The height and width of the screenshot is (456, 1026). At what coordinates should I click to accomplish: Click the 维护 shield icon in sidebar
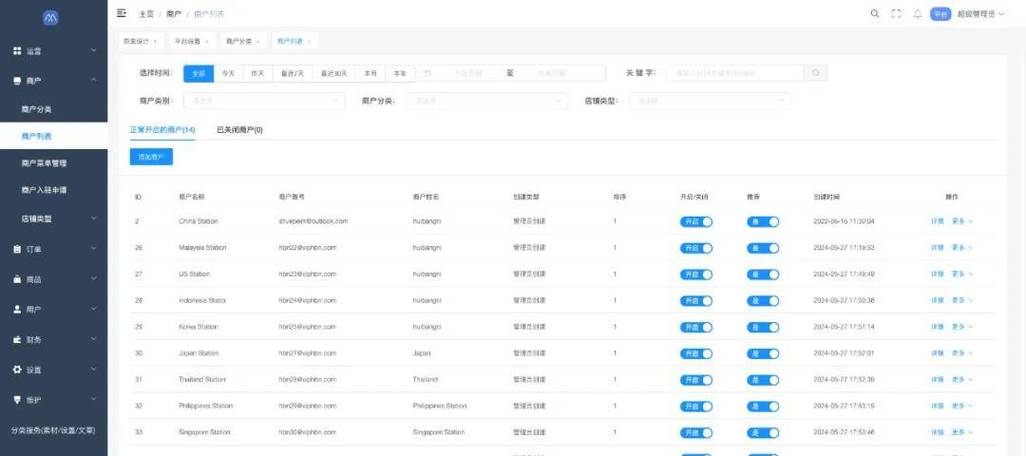18,400
